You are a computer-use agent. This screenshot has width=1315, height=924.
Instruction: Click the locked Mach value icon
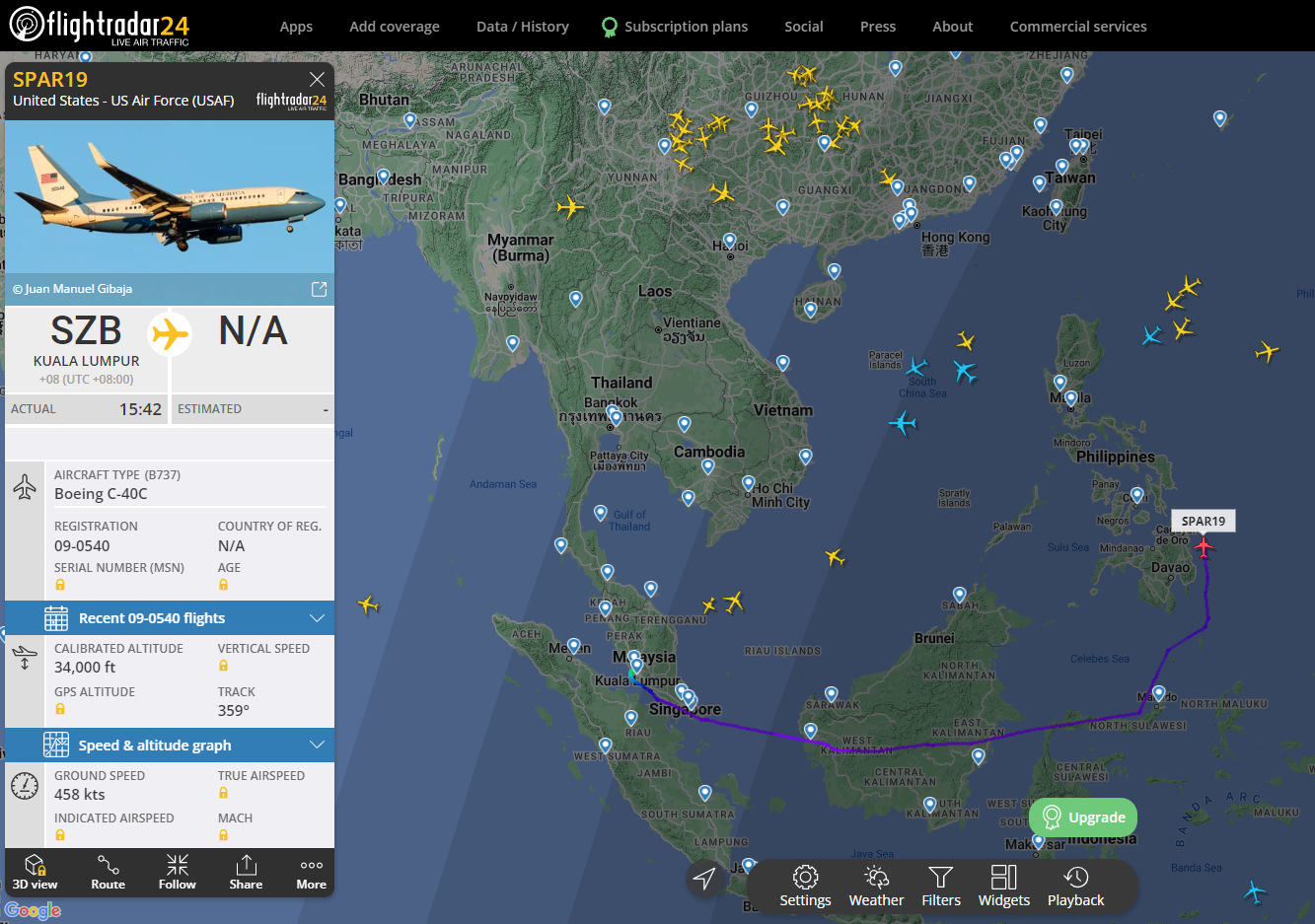[224, 835]
